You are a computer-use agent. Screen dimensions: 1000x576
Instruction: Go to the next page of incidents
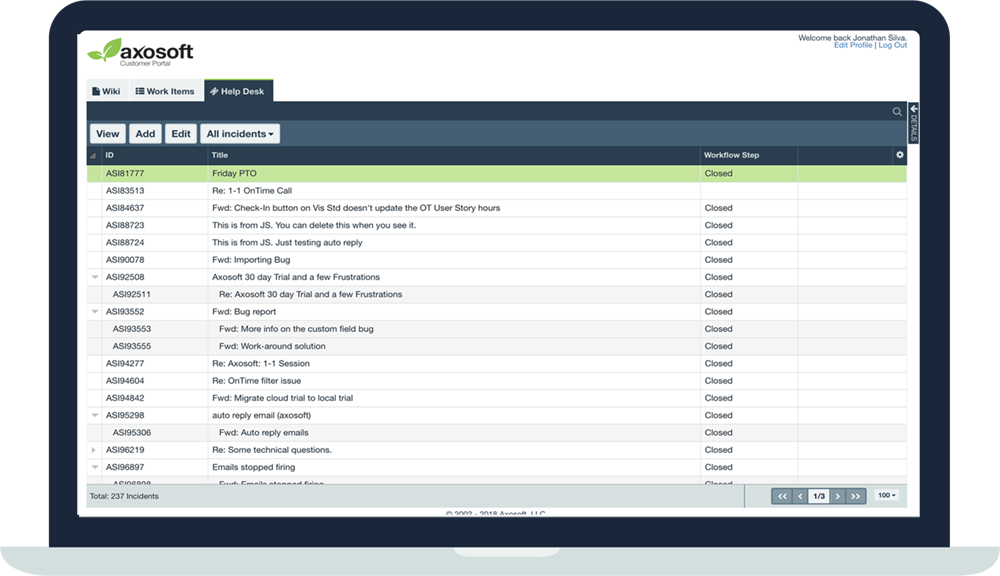(838, 496)
